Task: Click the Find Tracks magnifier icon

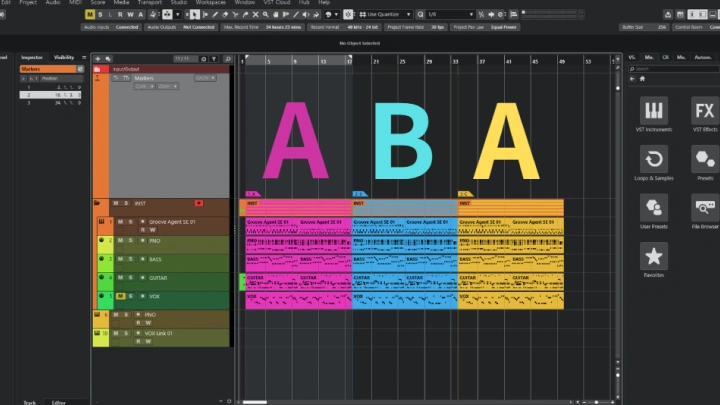Action: click(x=228, y=59)
